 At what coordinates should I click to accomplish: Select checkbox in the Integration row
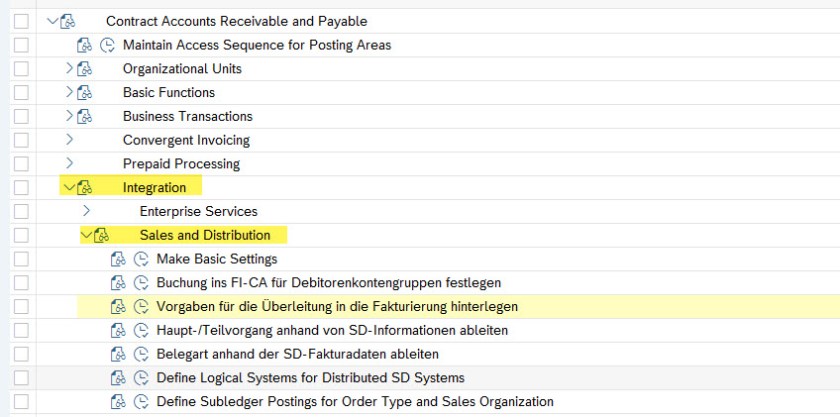22,188
